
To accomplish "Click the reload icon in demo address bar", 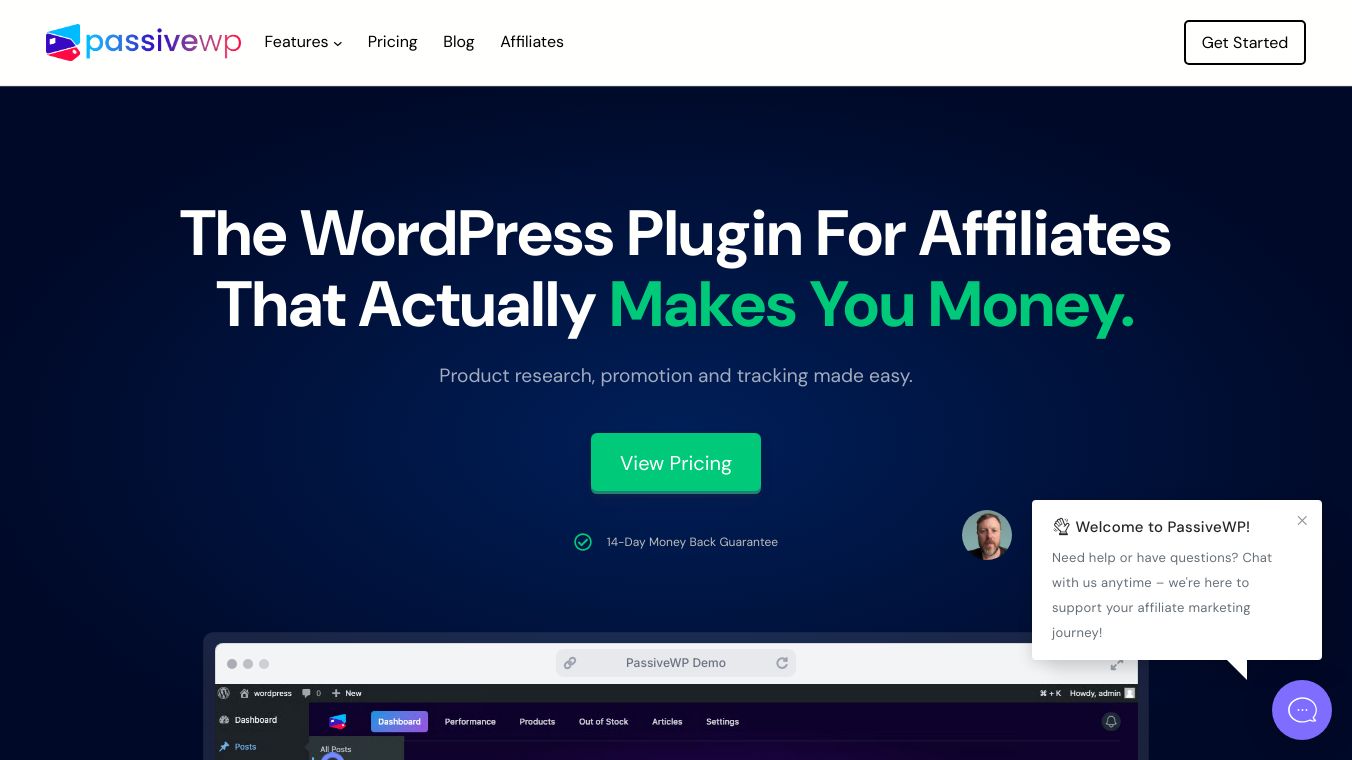I will 782,663.
